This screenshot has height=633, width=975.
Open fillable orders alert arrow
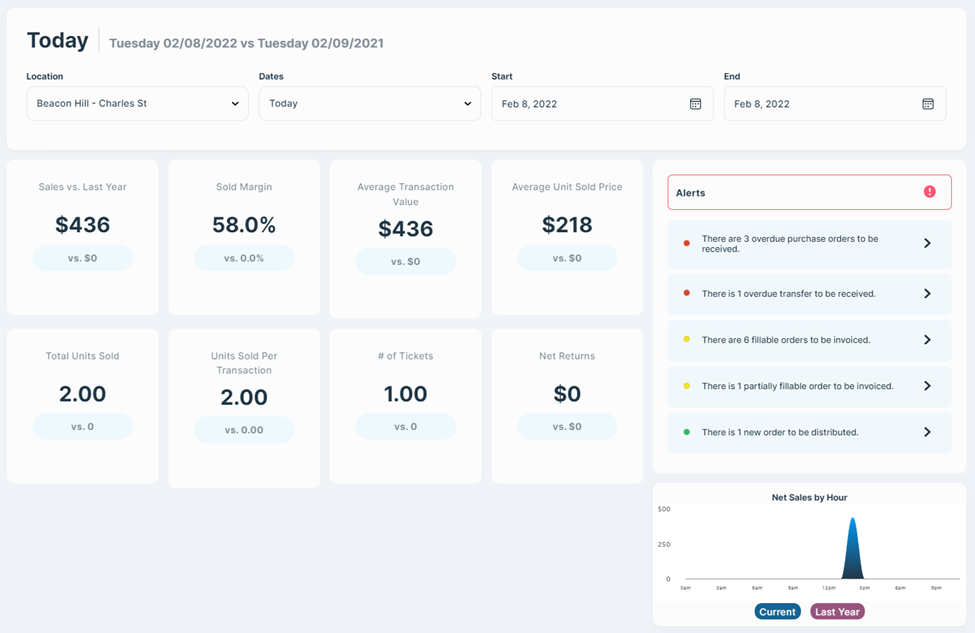pos(927,340)
